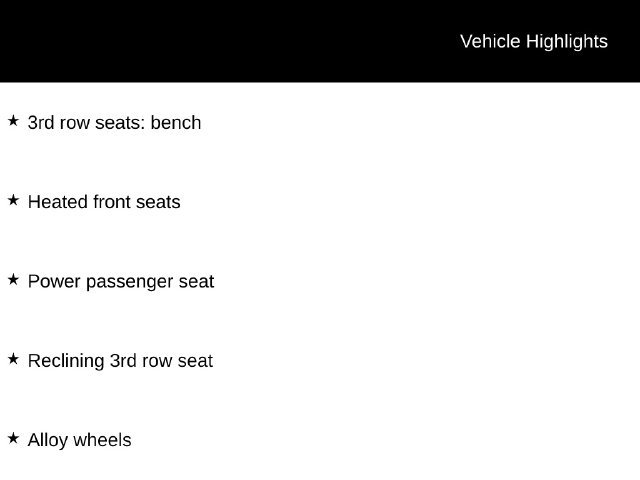Click the star beside 3rd row seats: bench
The width and height of the screenshot is (640, 480).
[13, 121]
